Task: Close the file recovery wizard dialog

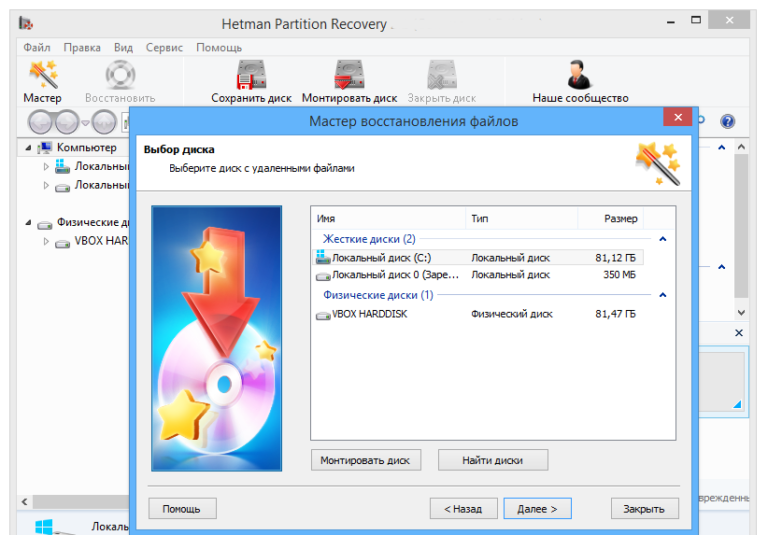Action: (x=677, y=118)
